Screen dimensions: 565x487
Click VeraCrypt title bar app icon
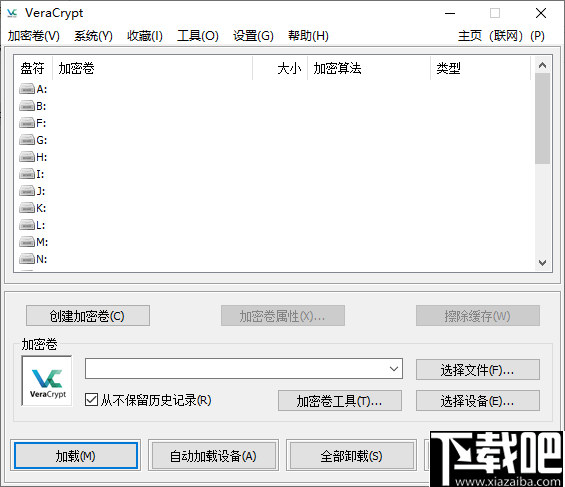[12, 13]
